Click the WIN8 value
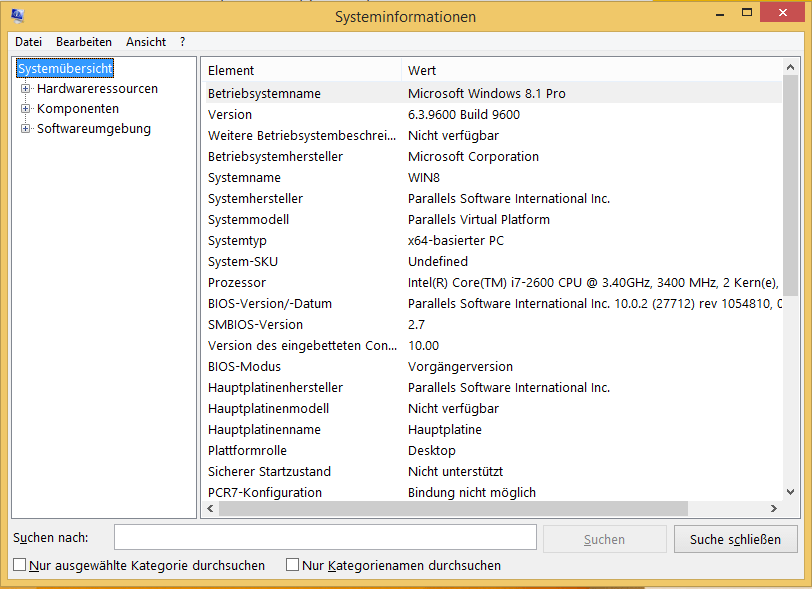Viewport: 812px width, 589px height. point(424,178)
